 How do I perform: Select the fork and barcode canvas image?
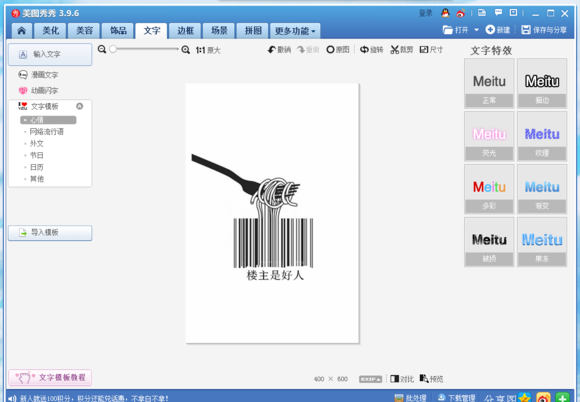272,213
